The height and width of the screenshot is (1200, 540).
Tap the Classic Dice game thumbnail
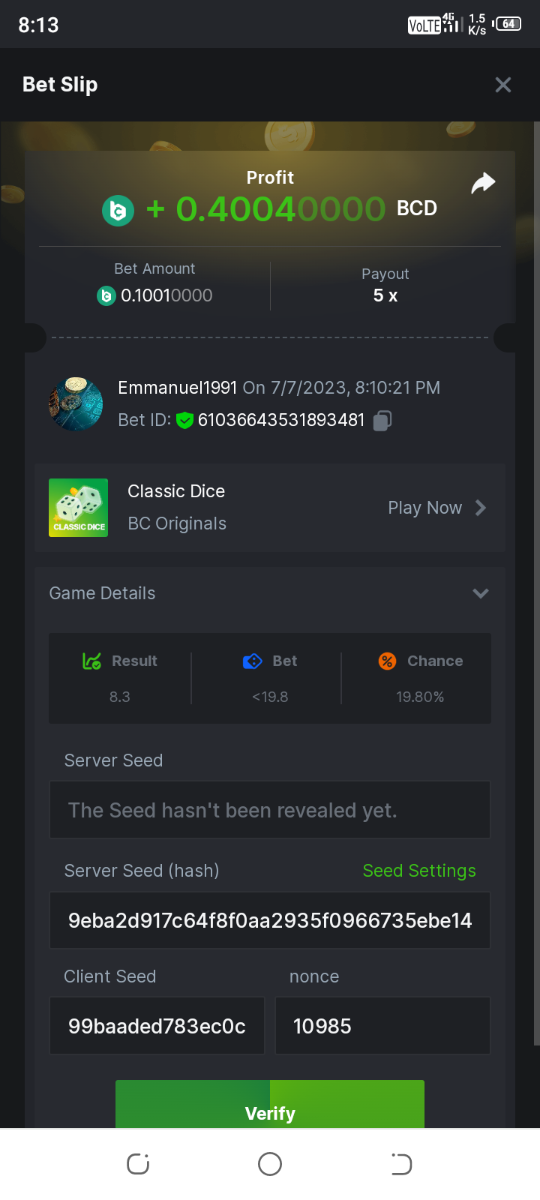point(78,508)
